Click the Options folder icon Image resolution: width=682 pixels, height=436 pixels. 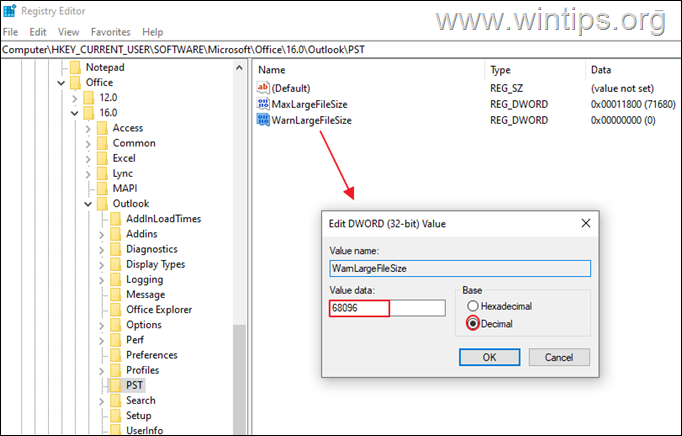point(116,325)
